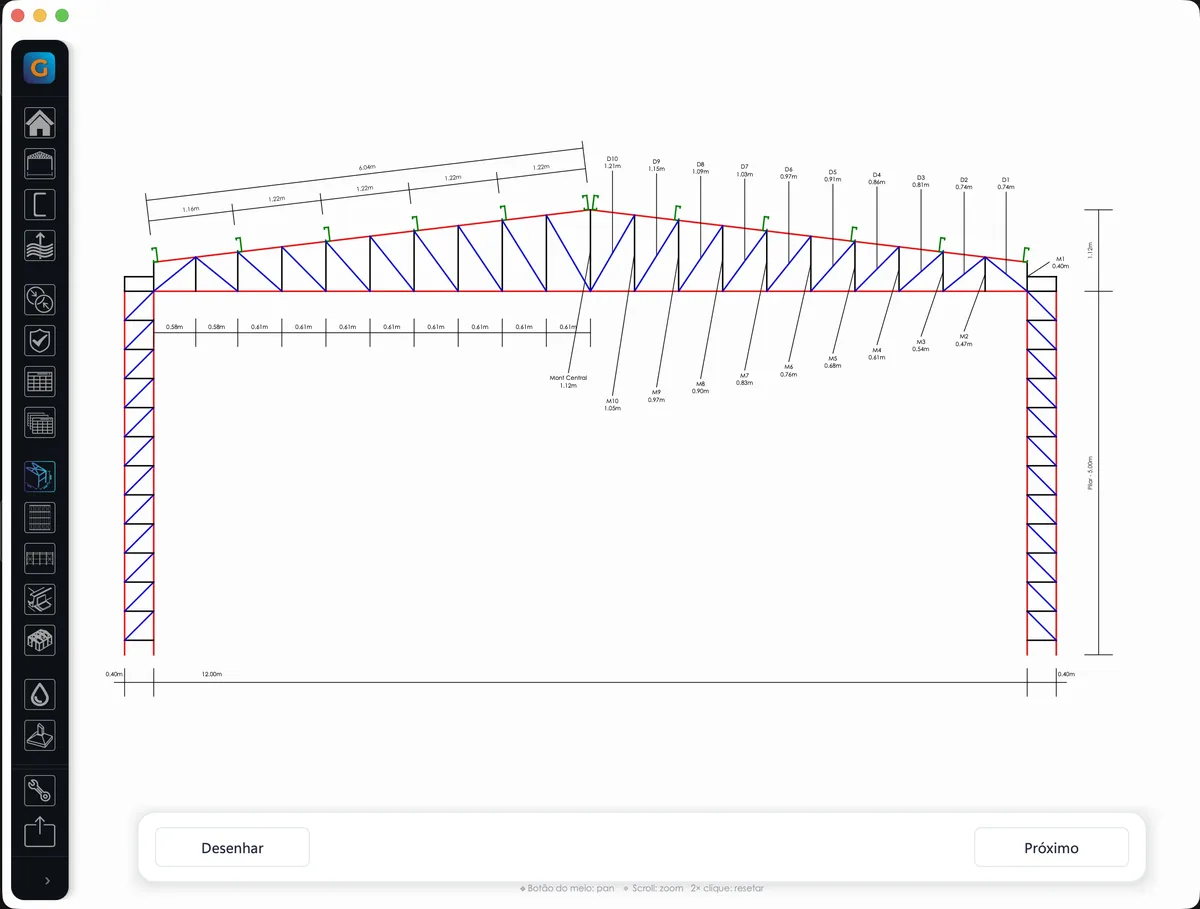Click the two-circles arrows forces icon
Image resolution: width=1200 pixels, height=909 pixels.
tap(40, 300)
